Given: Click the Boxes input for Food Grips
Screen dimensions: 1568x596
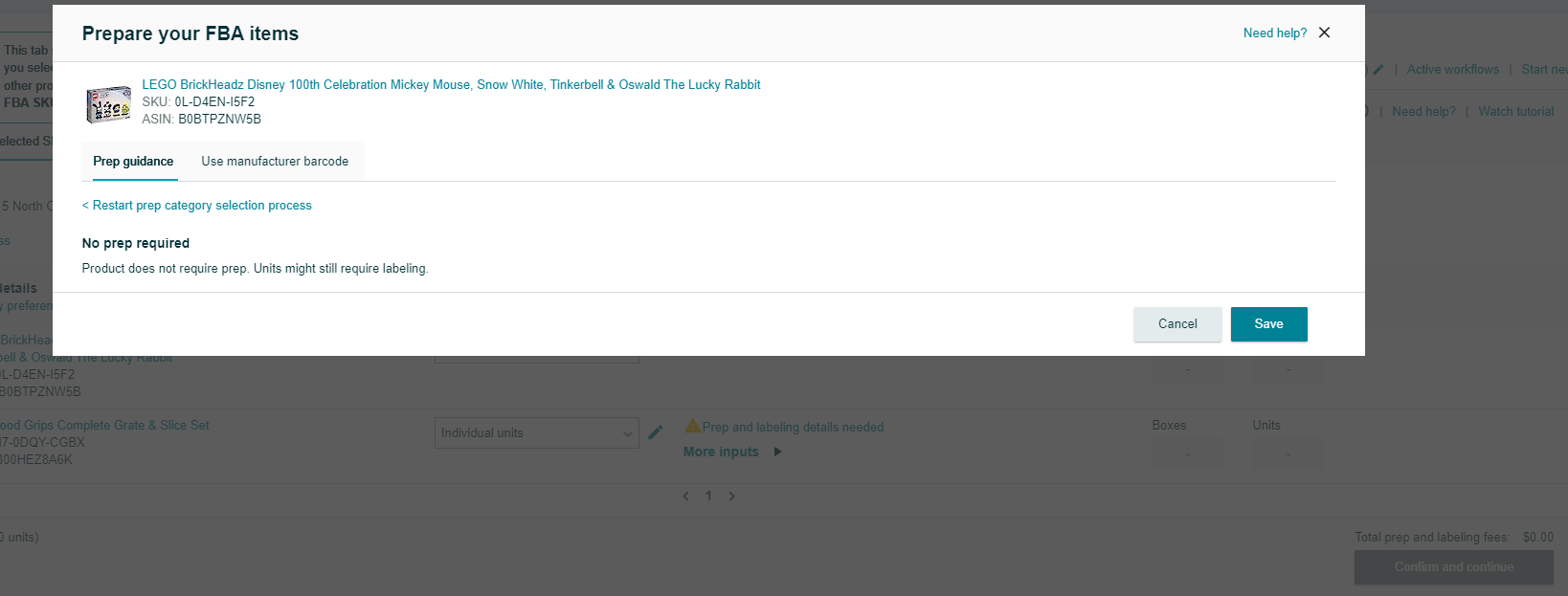Looking at the screenshot, I should 1187,453.
